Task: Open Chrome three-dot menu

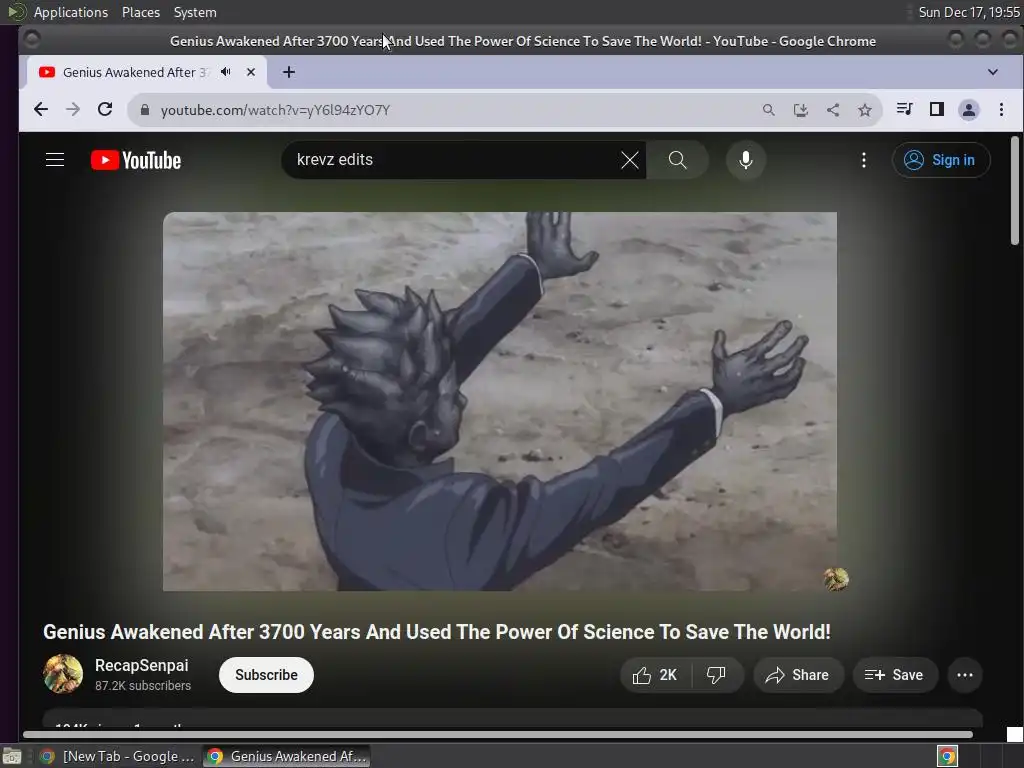Action: coord(1001,110)
